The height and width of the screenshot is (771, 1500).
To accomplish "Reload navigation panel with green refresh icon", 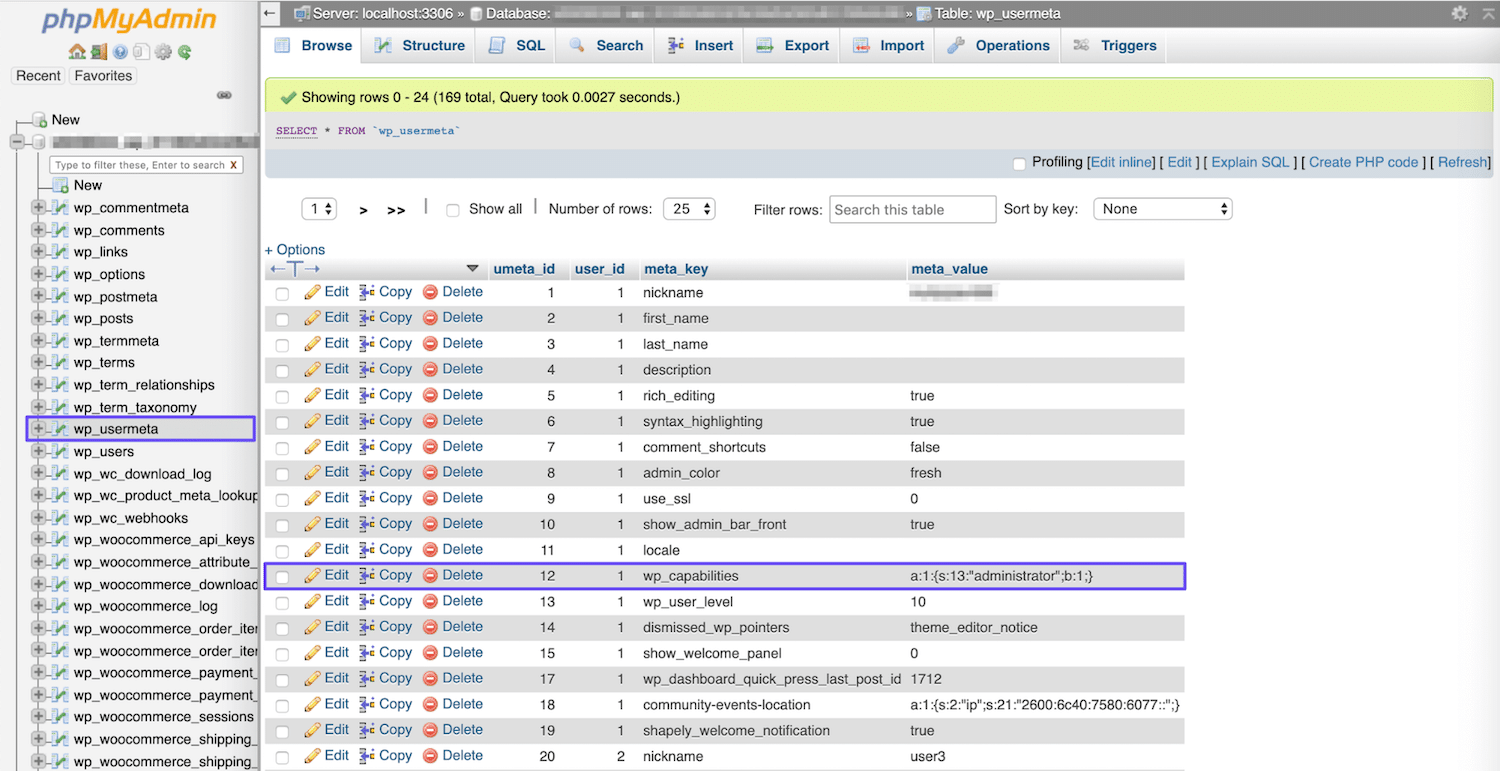I will pos(183,53).
